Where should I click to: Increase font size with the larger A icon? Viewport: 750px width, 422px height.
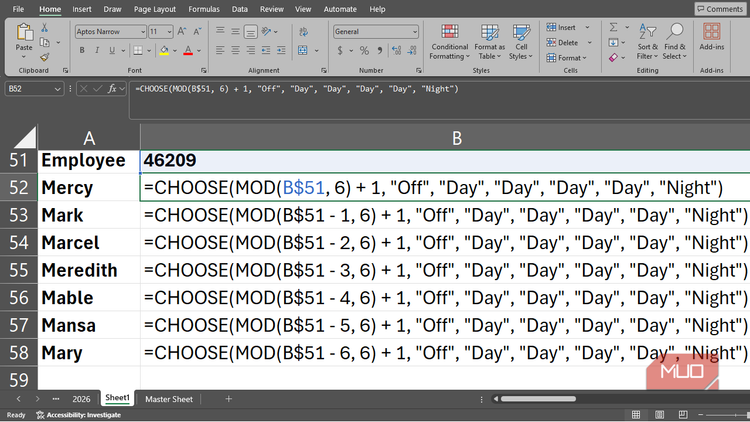(x=182, y=32)
